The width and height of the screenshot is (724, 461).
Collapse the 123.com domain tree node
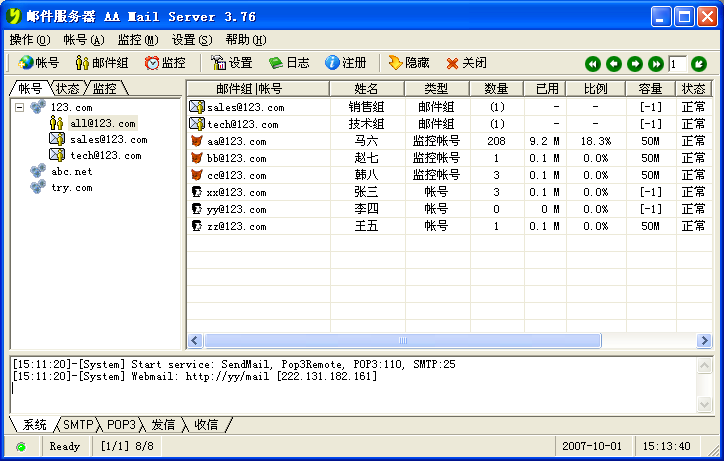[x=19, y=108]
